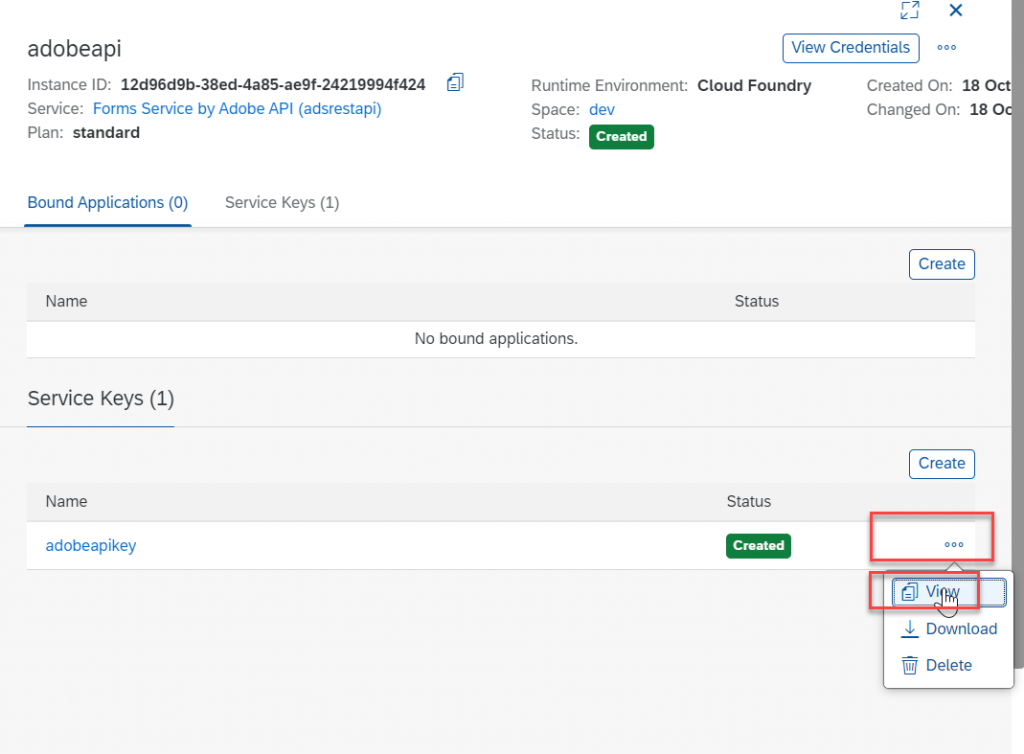The height and width of the screenshot is (754, 1024).
Task: Open the dev space link
Action: (601, 110)
